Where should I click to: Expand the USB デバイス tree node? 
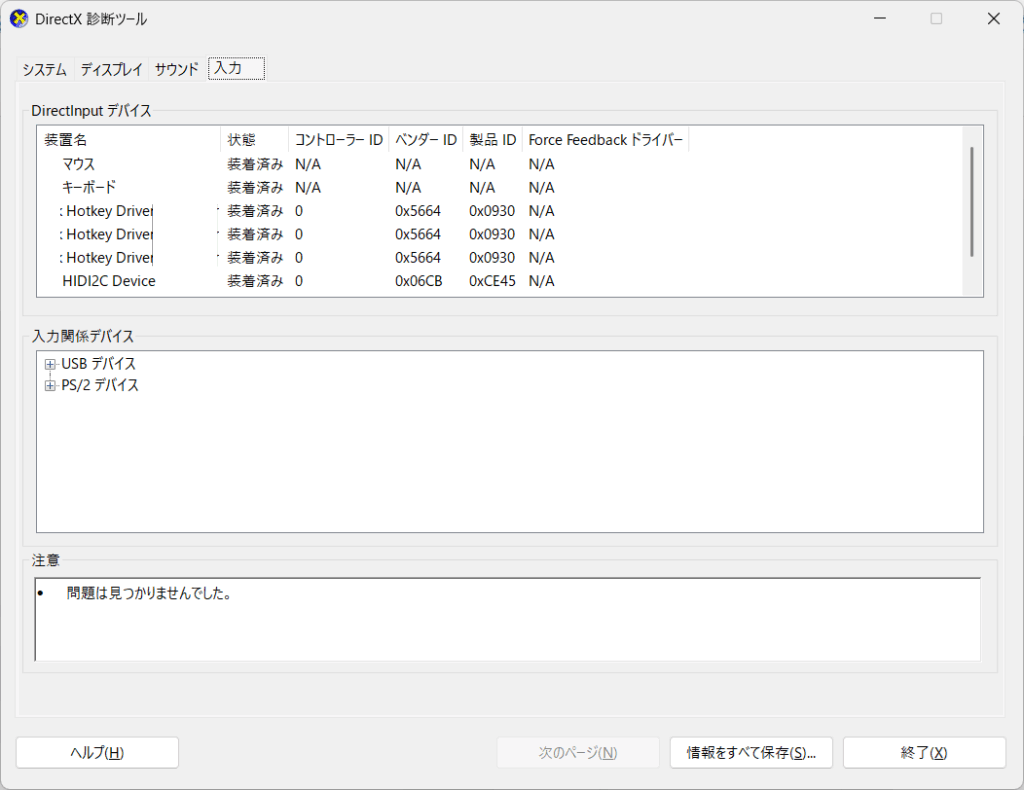(x=50, y=364)
